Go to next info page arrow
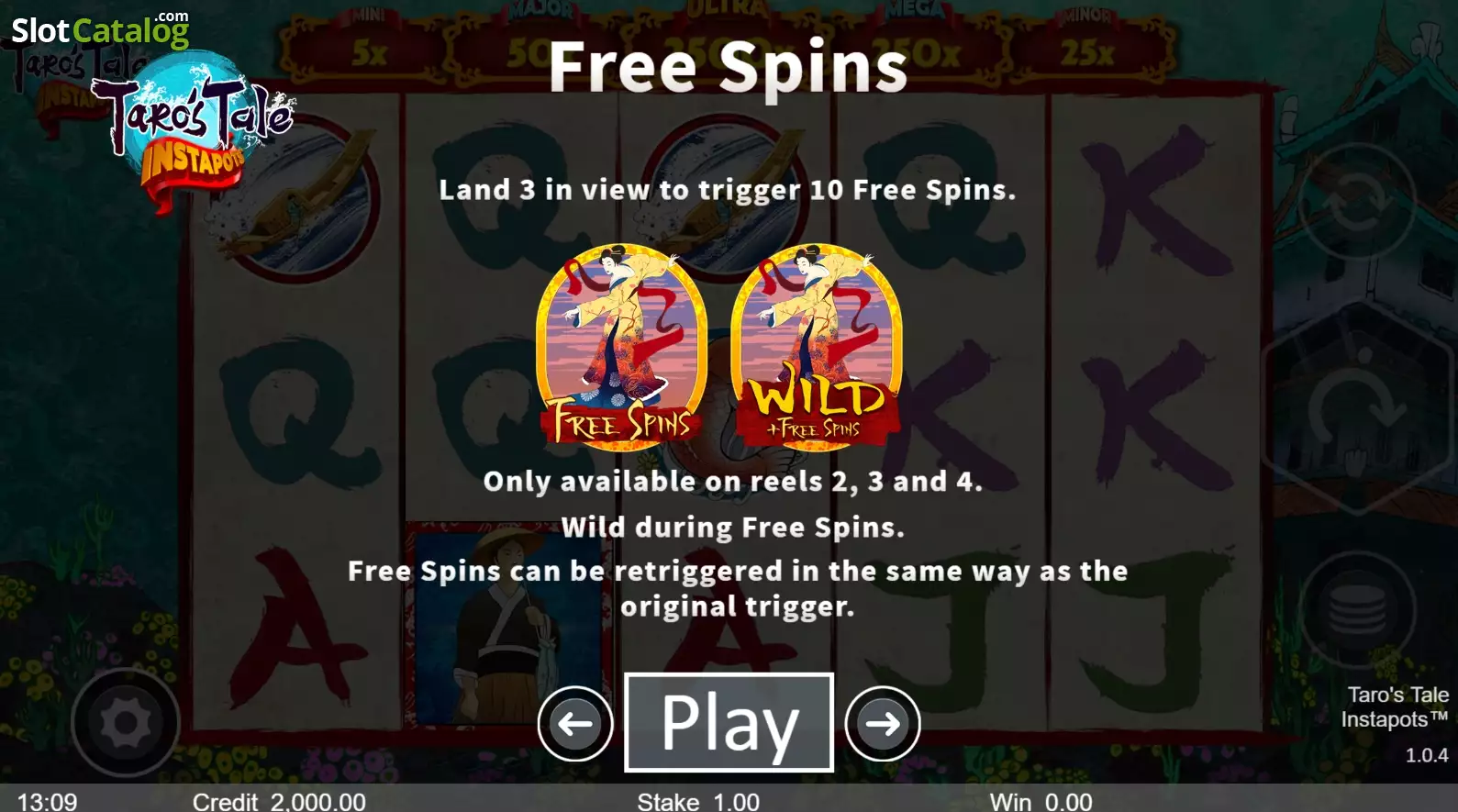Viewport: 1458px width, 812px height. coord(883,724)
